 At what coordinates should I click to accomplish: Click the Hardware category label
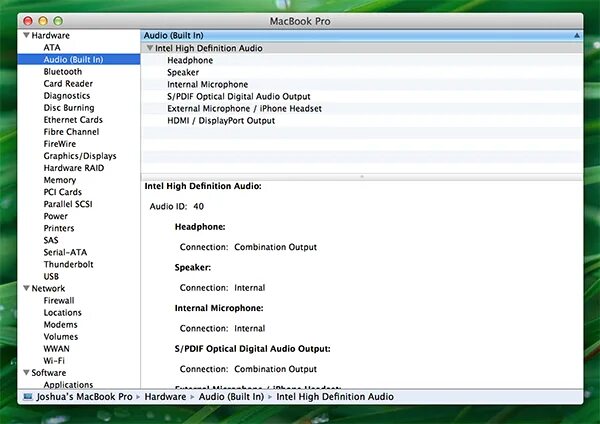(x=51, y=35)
